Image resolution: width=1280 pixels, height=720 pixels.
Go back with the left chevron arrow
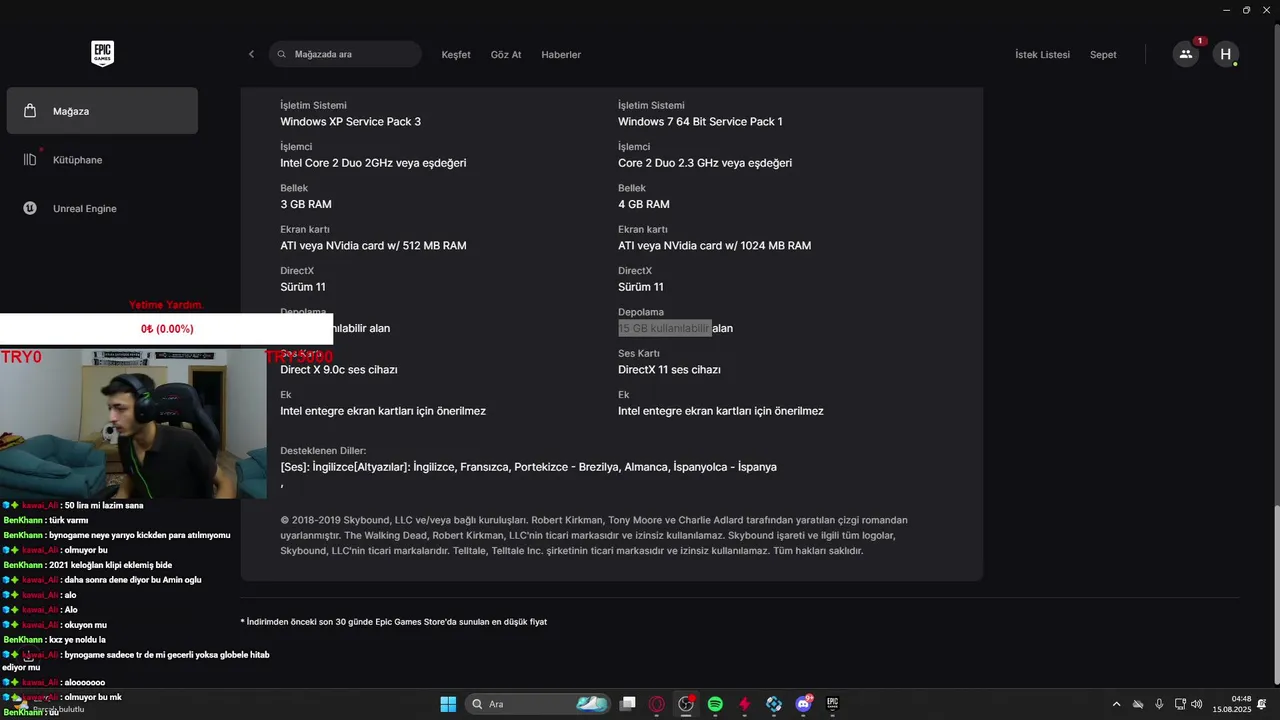[x=251, y=54]
